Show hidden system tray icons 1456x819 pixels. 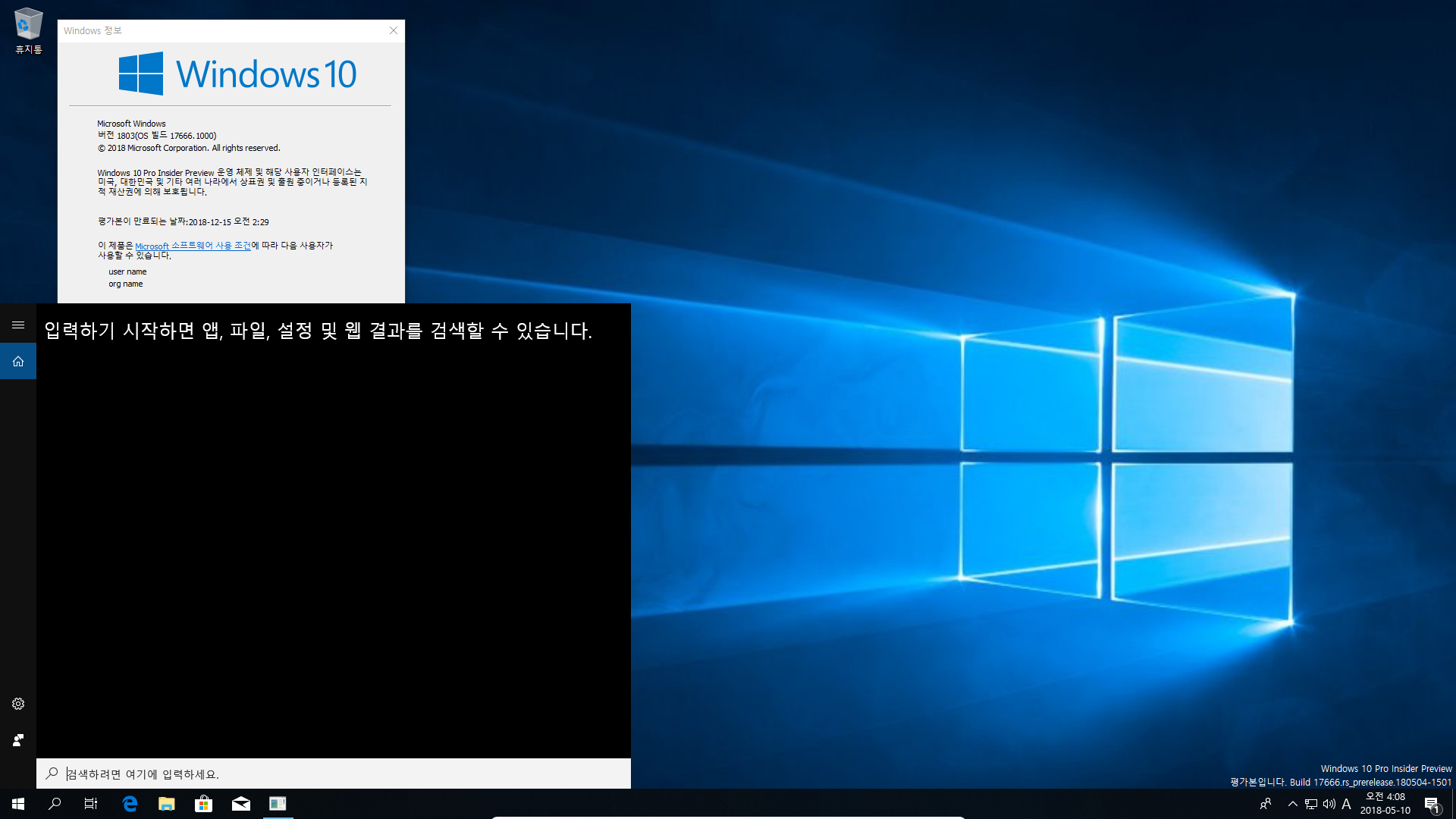pyautogui.click(x=1293, y=804)
